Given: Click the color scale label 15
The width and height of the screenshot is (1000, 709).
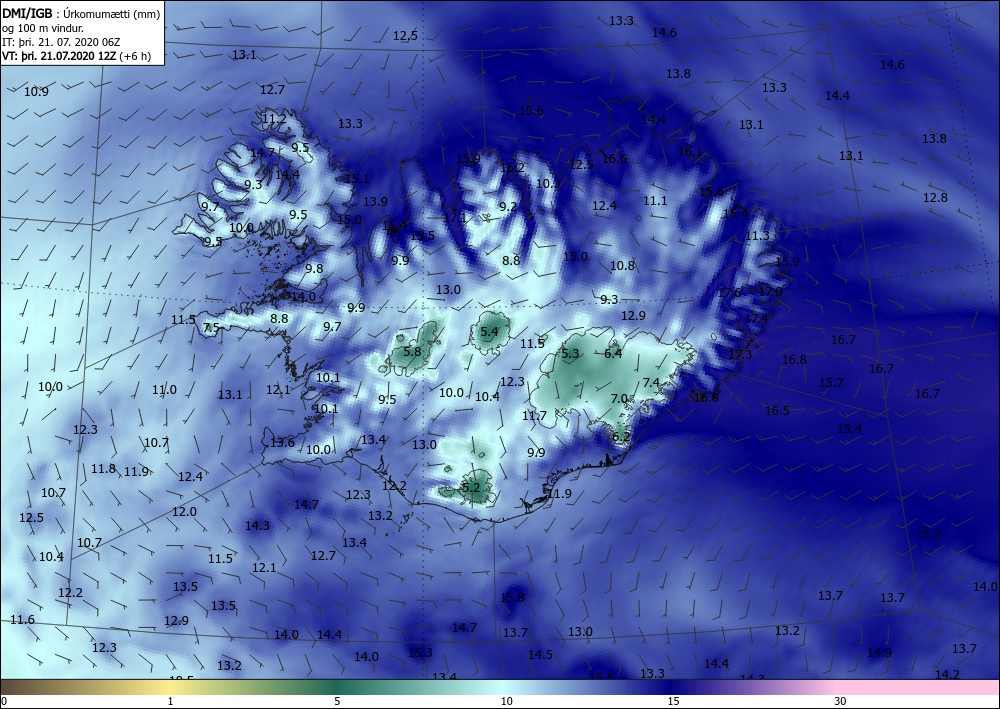Looking at the screenshot, I should click(x=673, y=702).
